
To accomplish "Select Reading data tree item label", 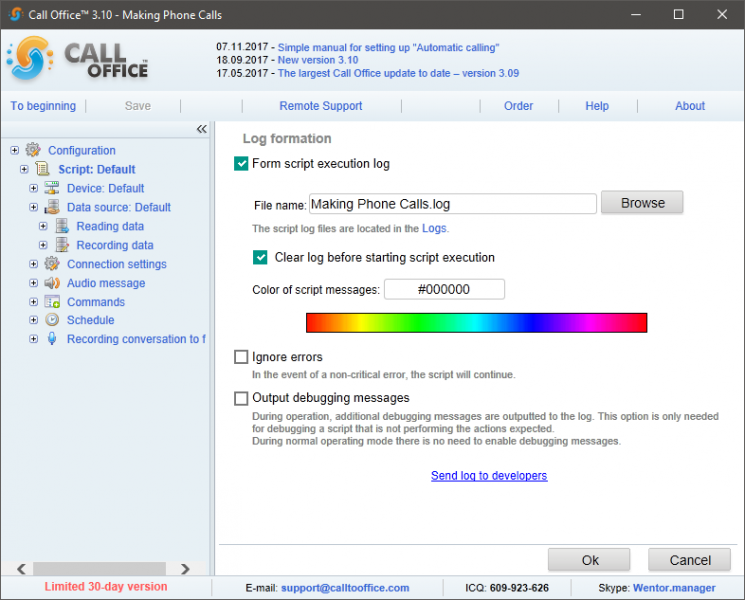I will [110, 226].
